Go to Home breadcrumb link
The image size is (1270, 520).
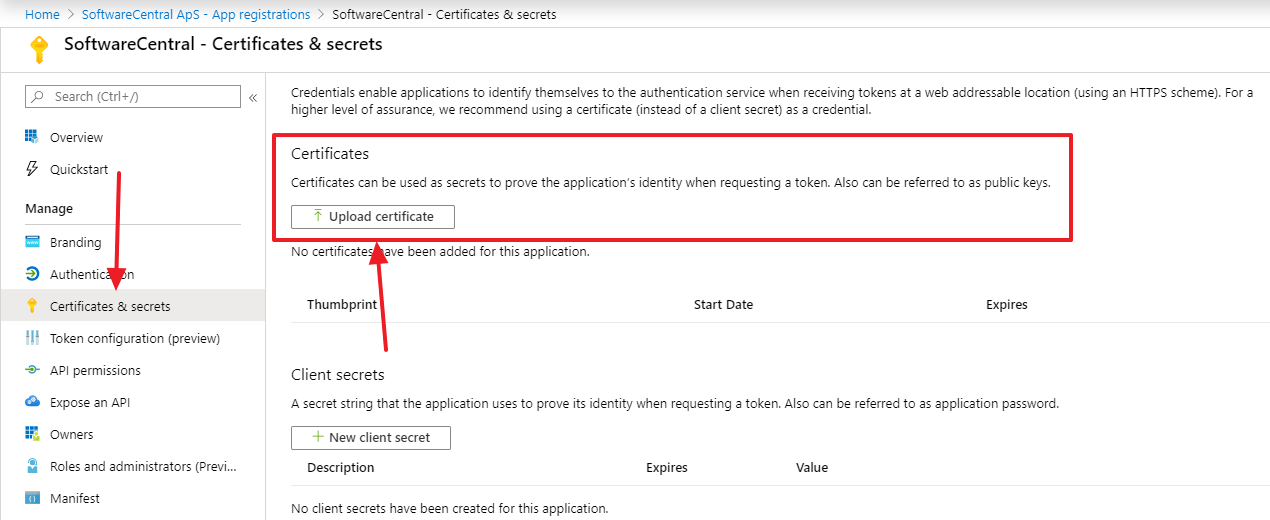point(42,14)
